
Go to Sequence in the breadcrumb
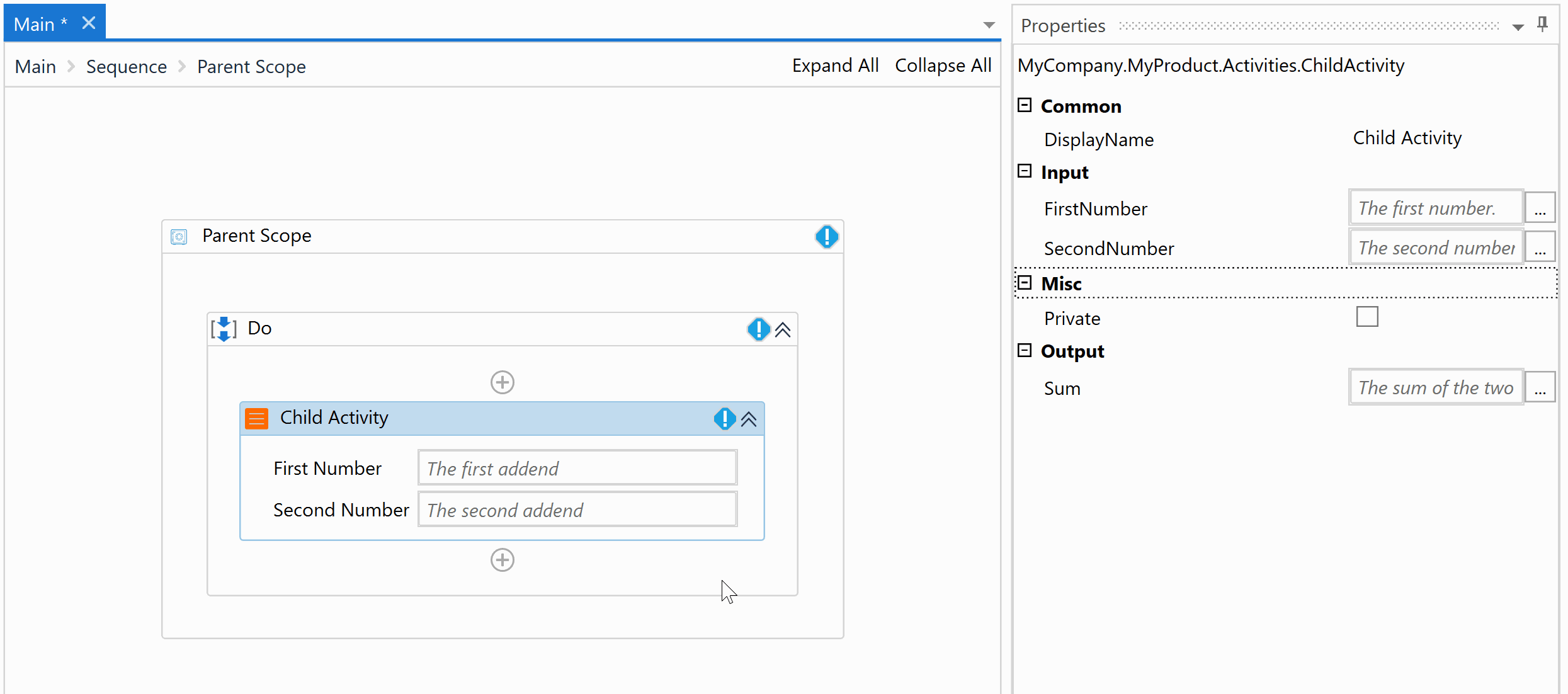tap(126, 66)
